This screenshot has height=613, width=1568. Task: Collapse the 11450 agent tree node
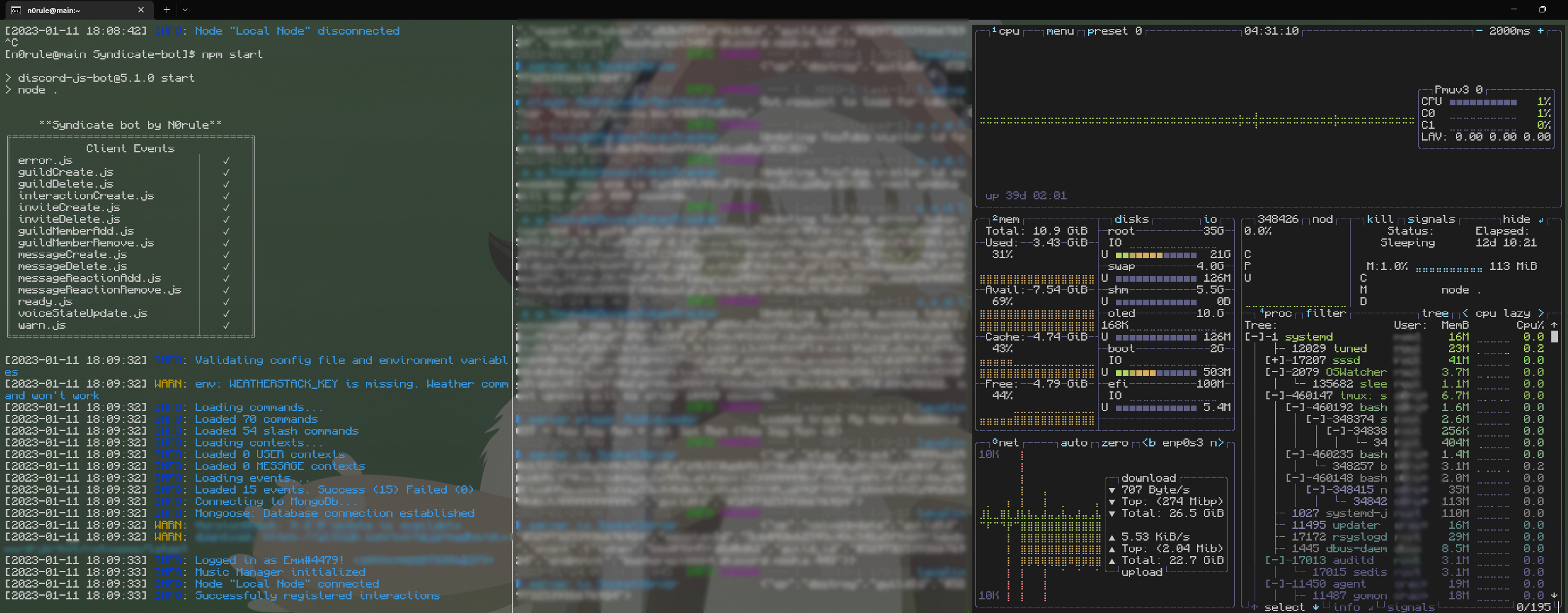point(1274,584)
